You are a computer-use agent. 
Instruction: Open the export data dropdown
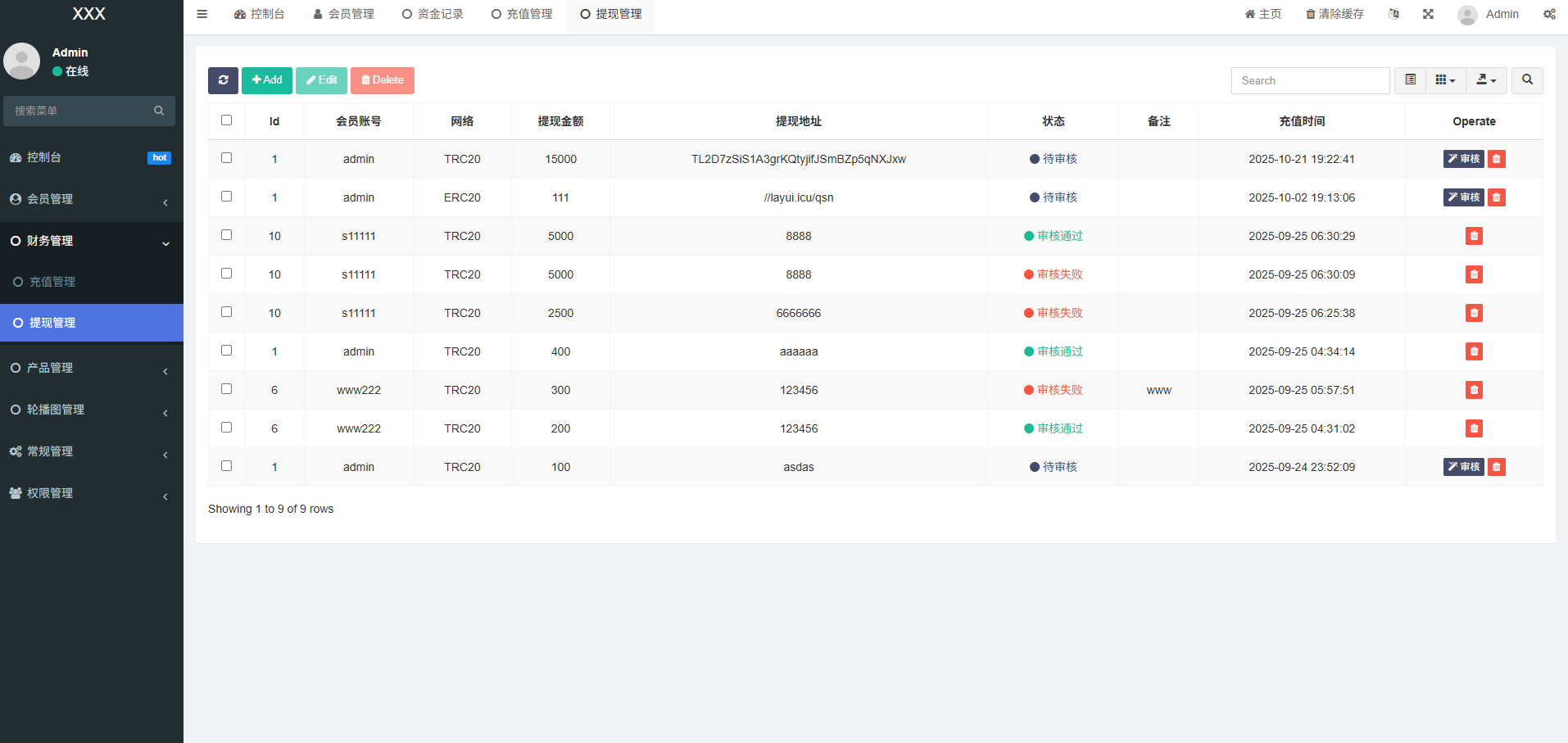point(1485,80)
